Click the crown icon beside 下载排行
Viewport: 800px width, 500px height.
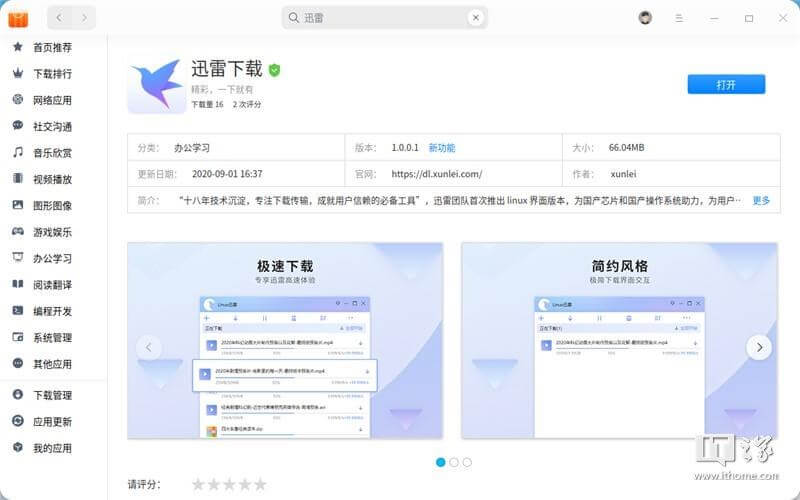(18, 73)
